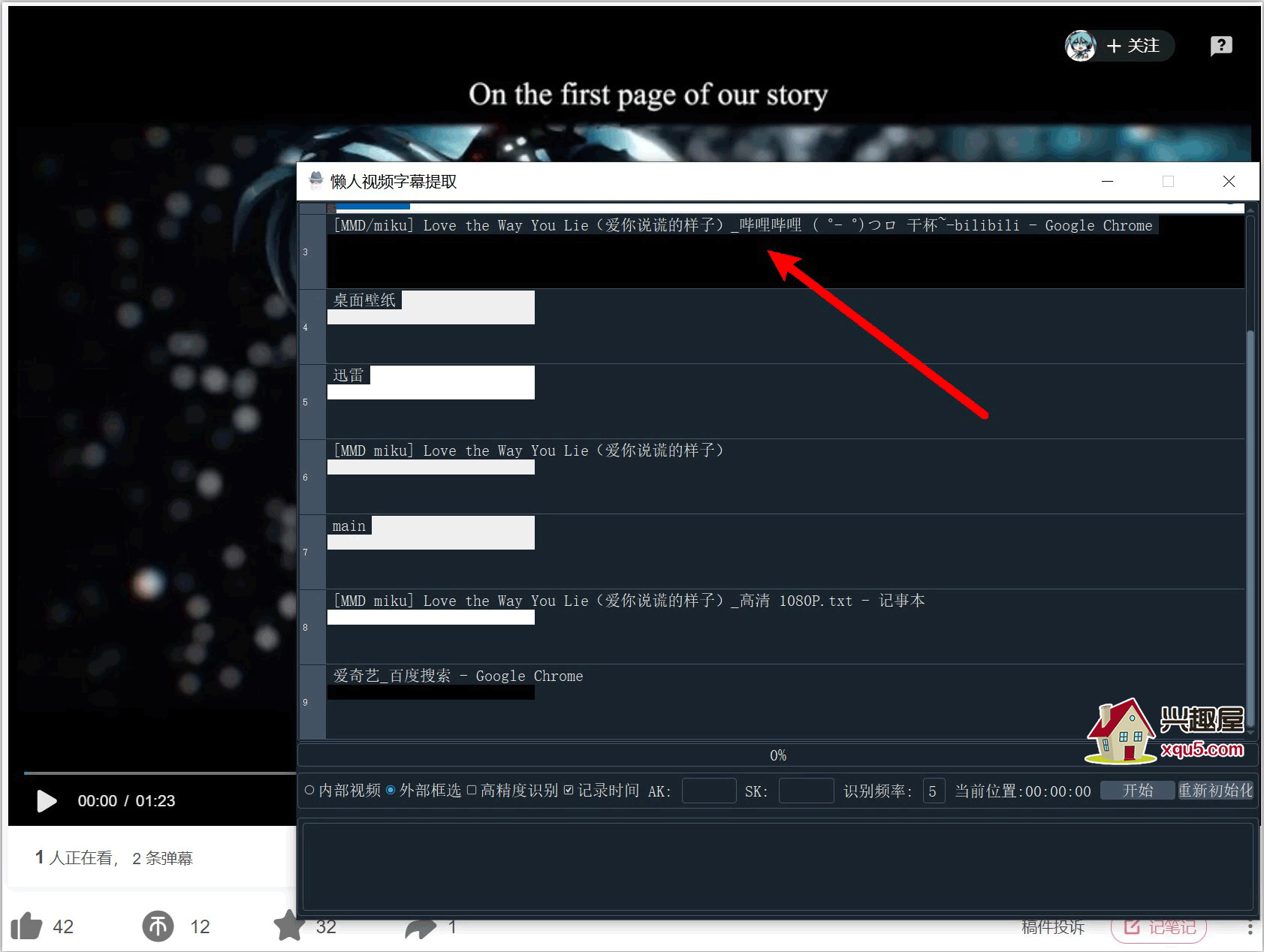This screenshot has height=952, width=1264.
Task: Click the output text area
Action: click(x=777, y=866)
